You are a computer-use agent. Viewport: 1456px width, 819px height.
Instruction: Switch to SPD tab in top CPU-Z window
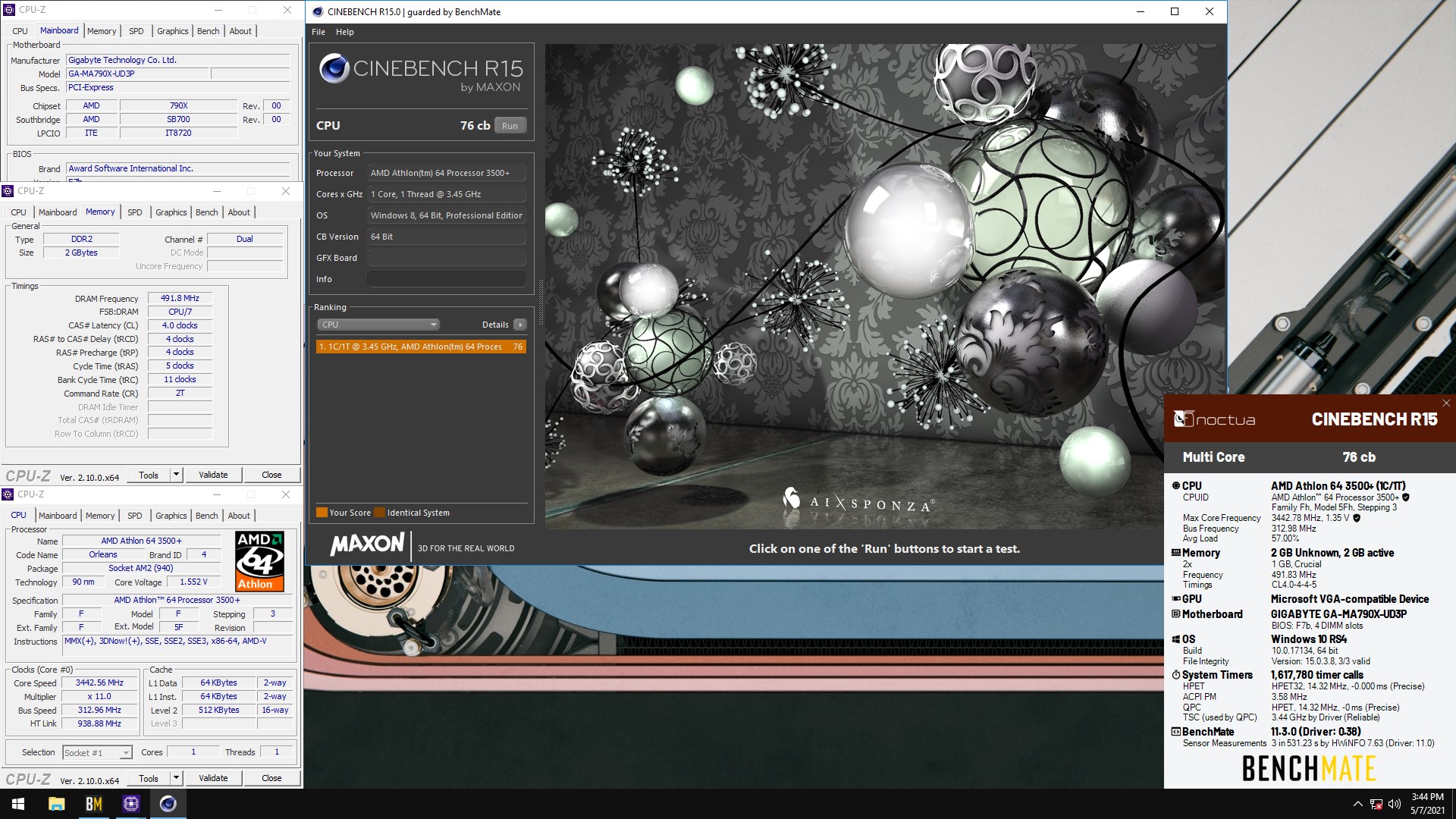tap(136, 31)
